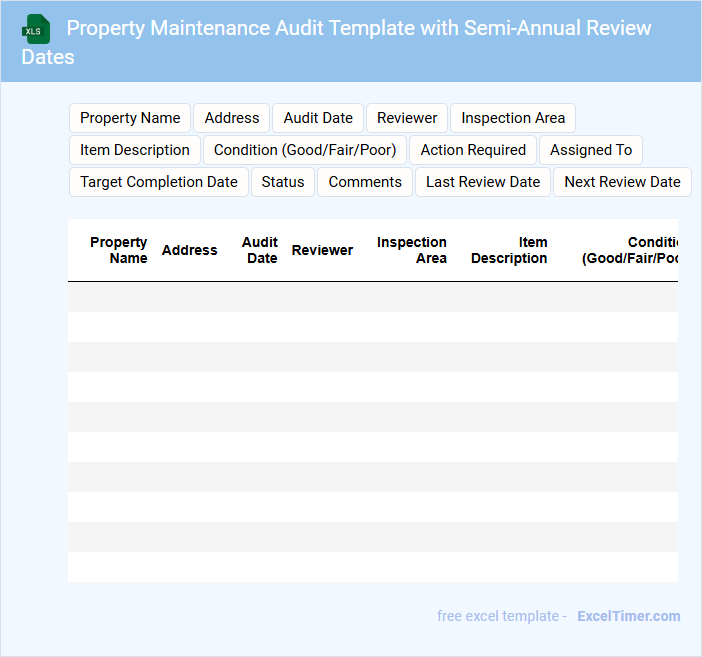Select the Property Name tag

click(x=130, y=118)
